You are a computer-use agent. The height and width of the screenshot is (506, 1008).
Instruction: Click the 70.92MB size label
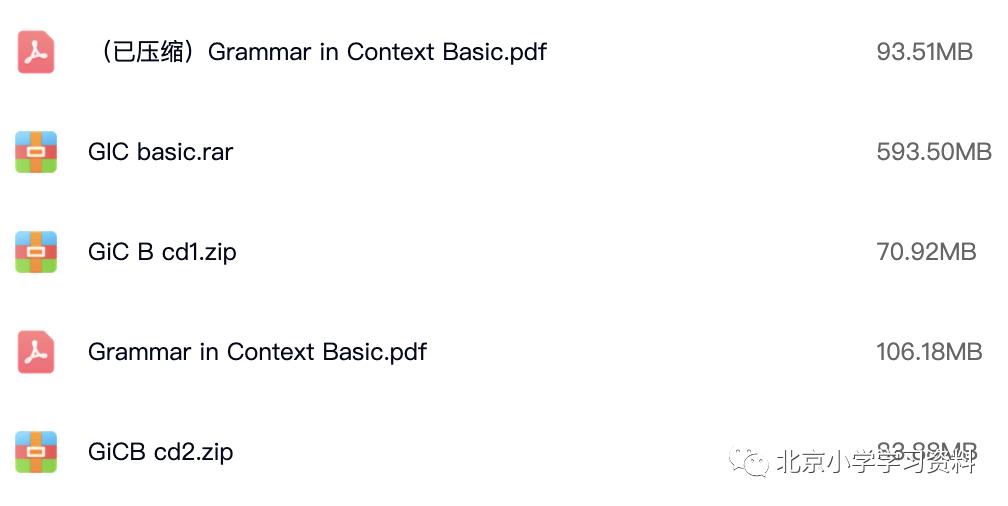coord(926,252)
